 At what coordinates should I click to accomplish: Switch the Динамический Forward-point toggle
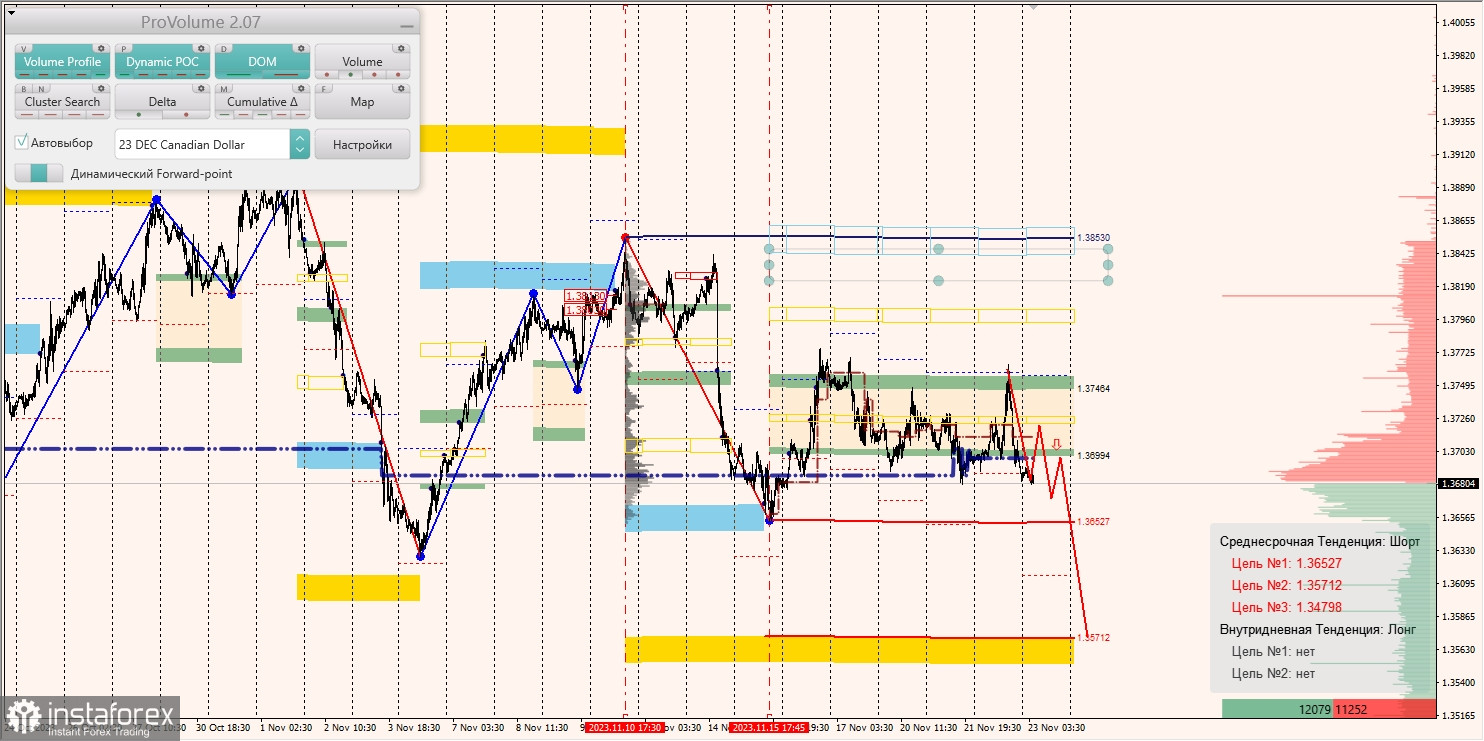[x=39, y=173]
